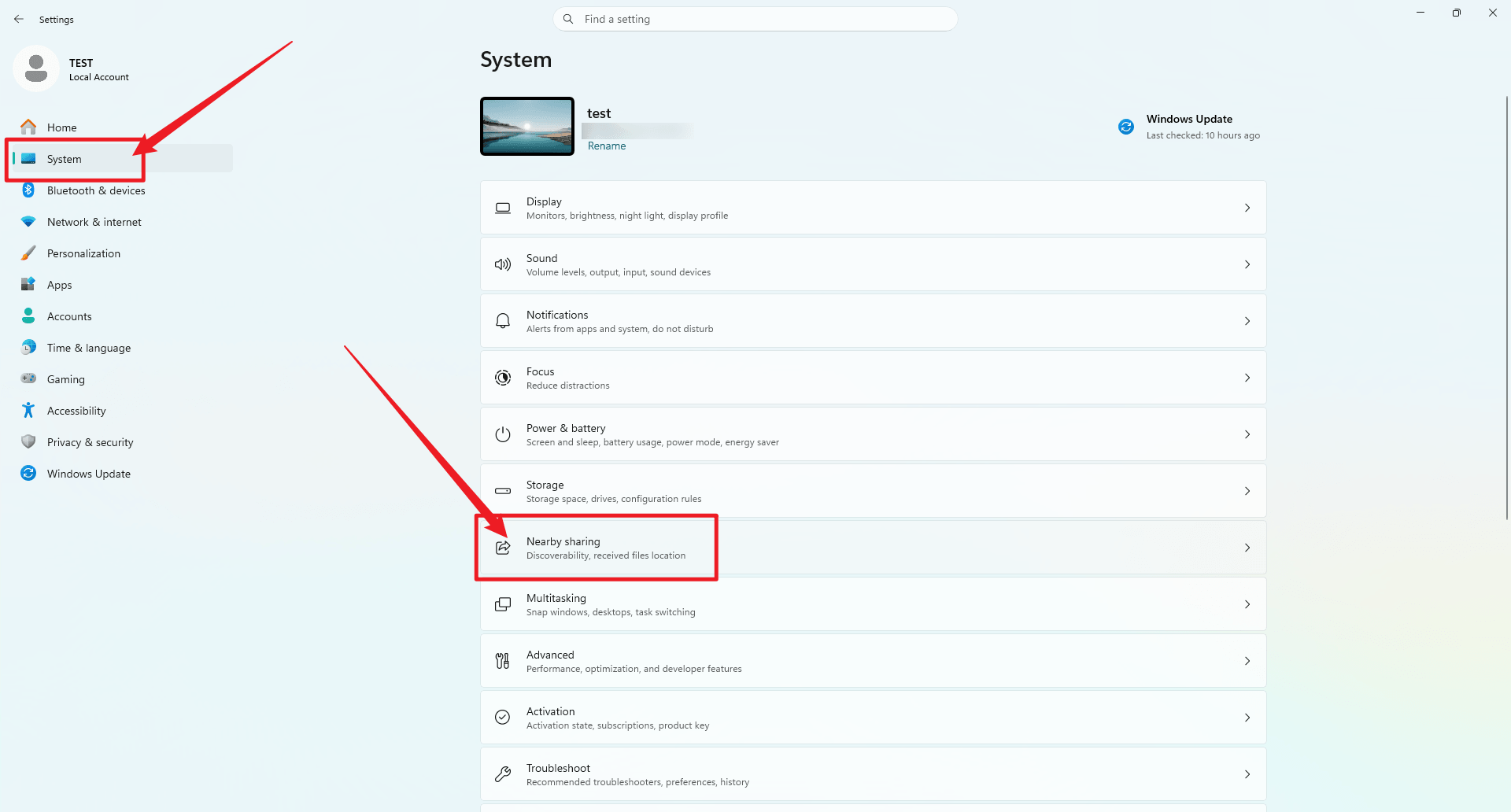The image size is (1511, 812).
Task: Go back using the back arrow
Action: tap(19, 19)
